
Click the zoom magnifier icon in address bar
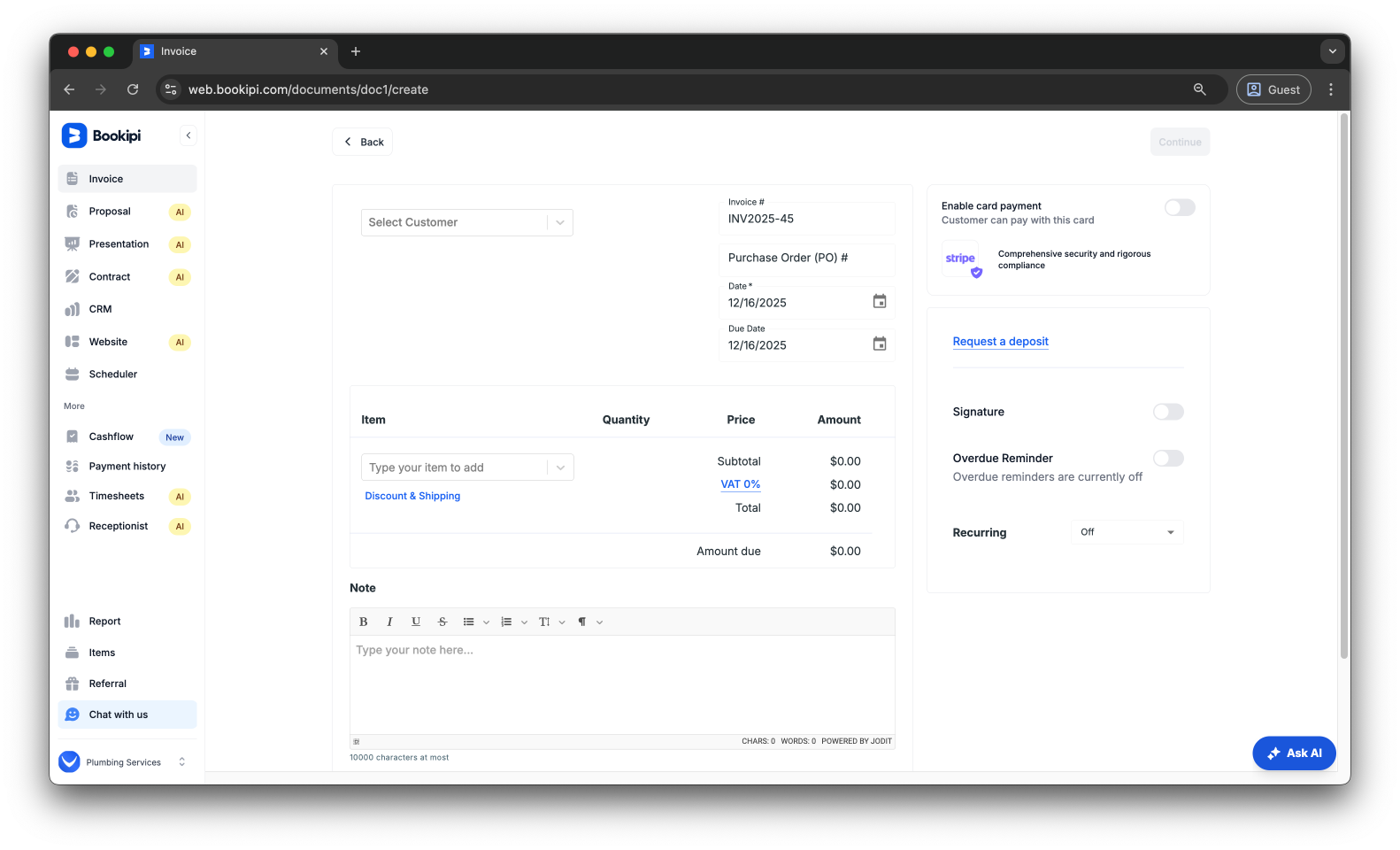pos(1200,89)
